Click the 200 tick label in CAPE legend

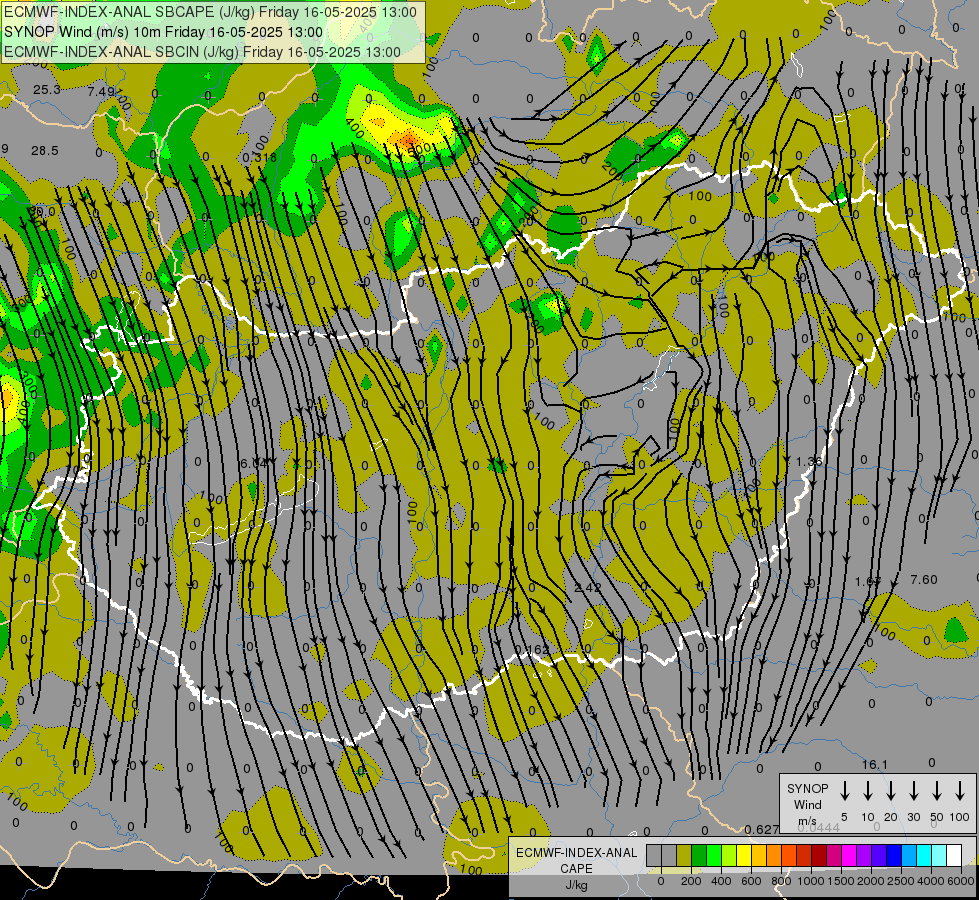691,881
